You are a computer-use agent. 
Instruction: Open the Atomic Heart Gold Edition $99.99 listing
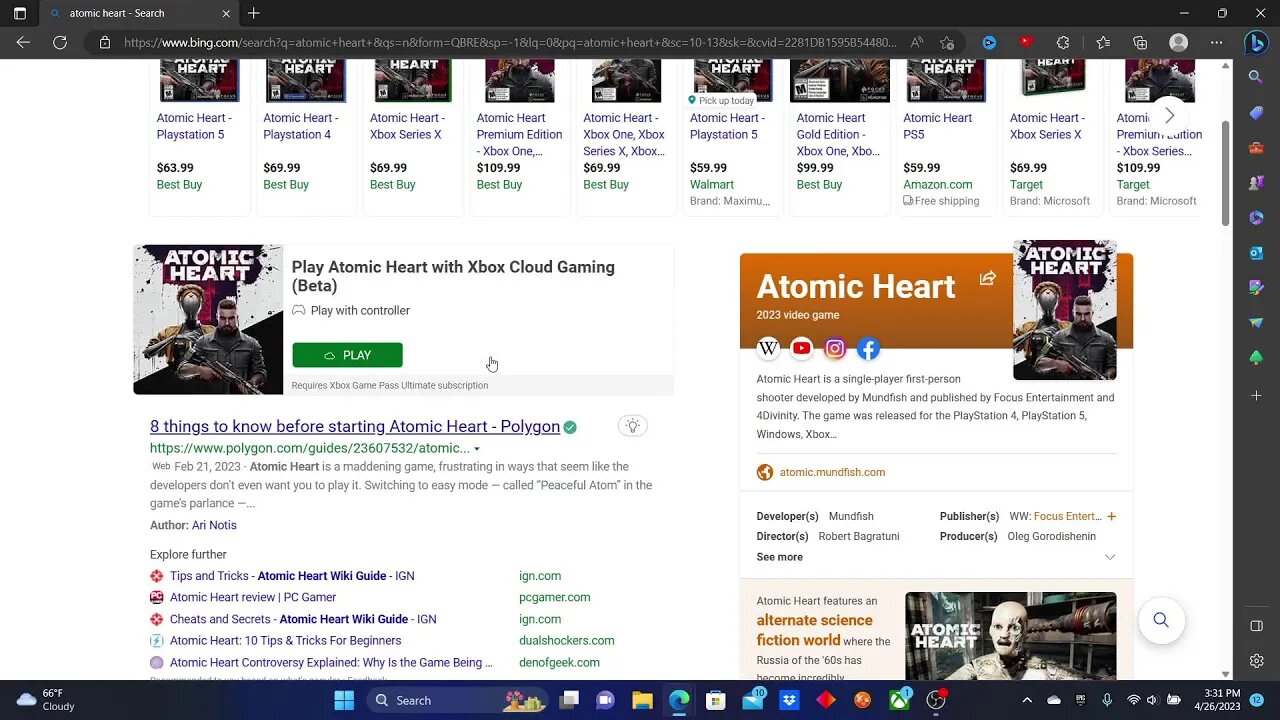[x=840, y=135]
